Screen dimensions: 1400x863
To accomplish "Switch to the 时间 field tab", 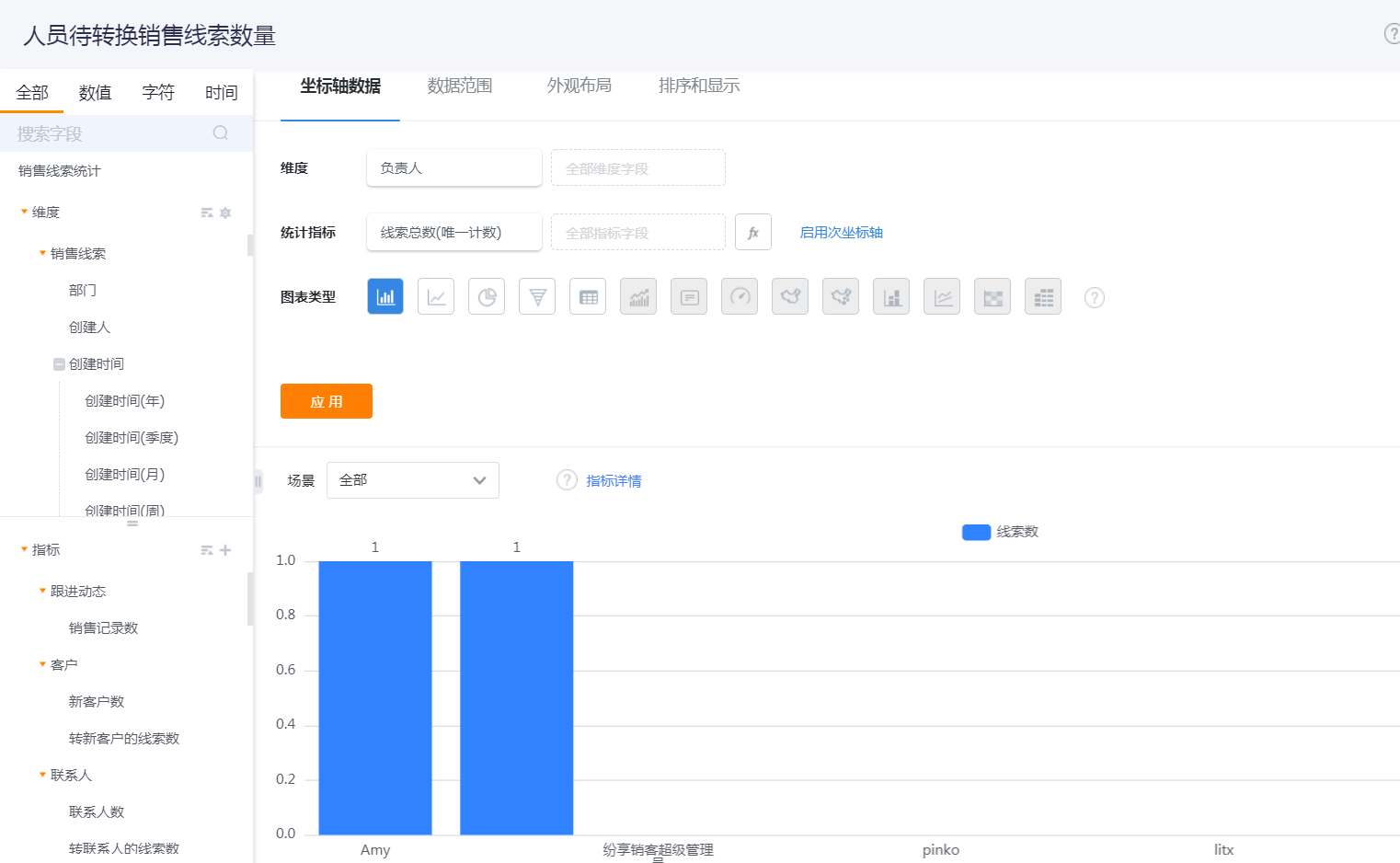I will pyautogui.click(x=222, y=92).
